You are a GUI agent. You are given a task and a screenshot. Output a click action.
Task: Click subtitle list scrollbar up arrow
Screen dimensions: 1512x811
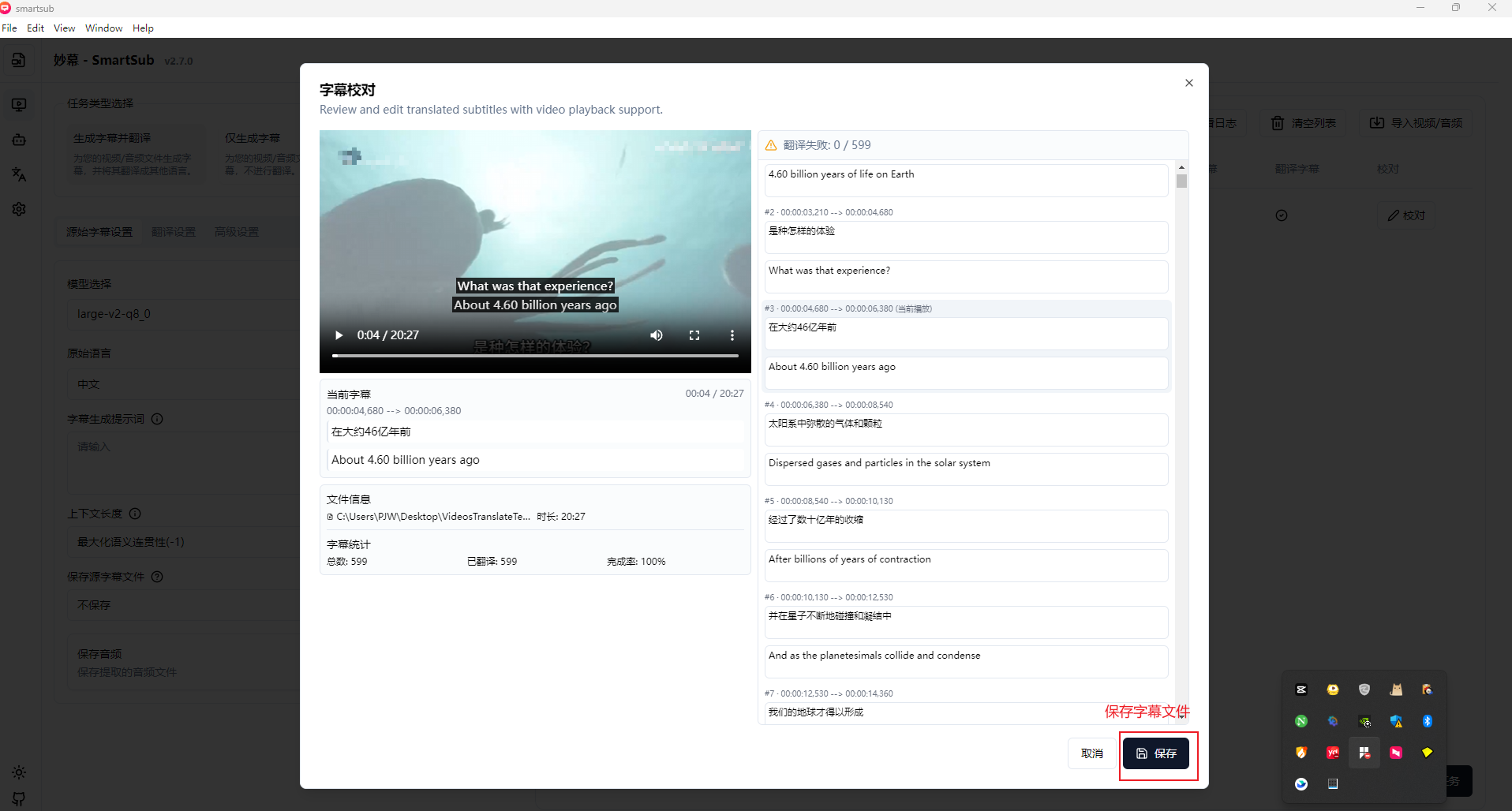coord(1181,167)
